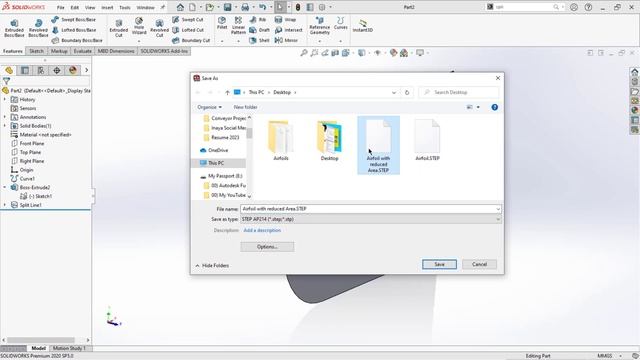
Task: Select the Fillet tool
Action: (x=222, y=23)
